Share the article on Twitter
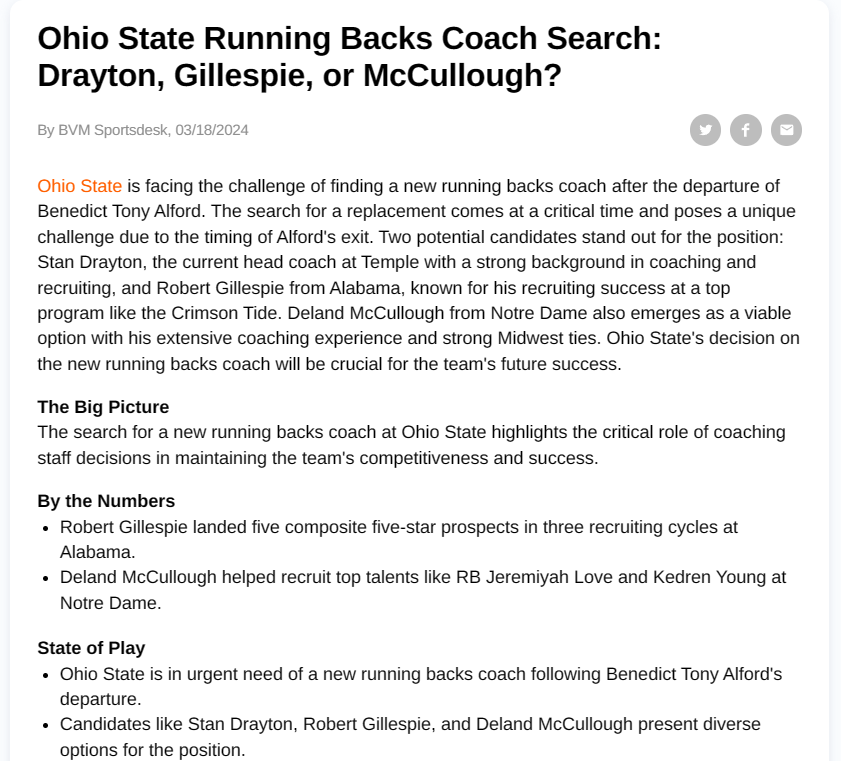Viewport: 841px width, 761px height. [705, 130]
